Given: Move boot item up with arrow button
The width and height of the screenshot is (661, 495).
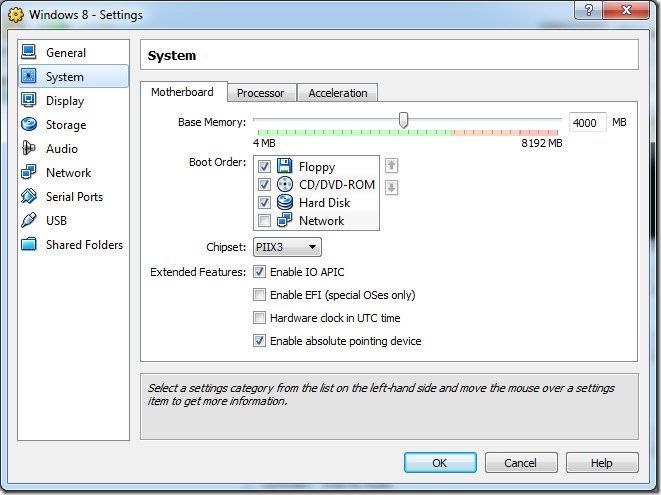Looking at the screenshot, I should [391, 165].
